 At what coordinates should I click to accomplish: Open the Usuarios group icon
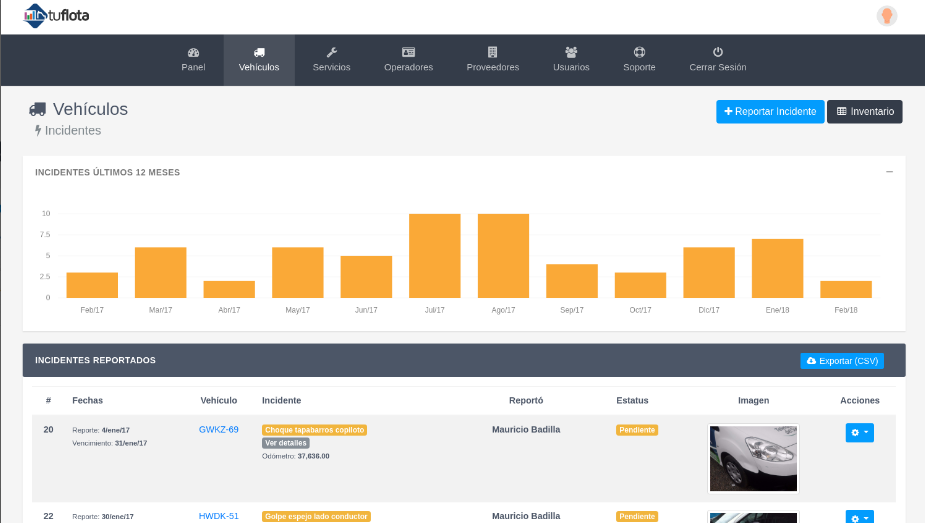[x=571, y=52]
